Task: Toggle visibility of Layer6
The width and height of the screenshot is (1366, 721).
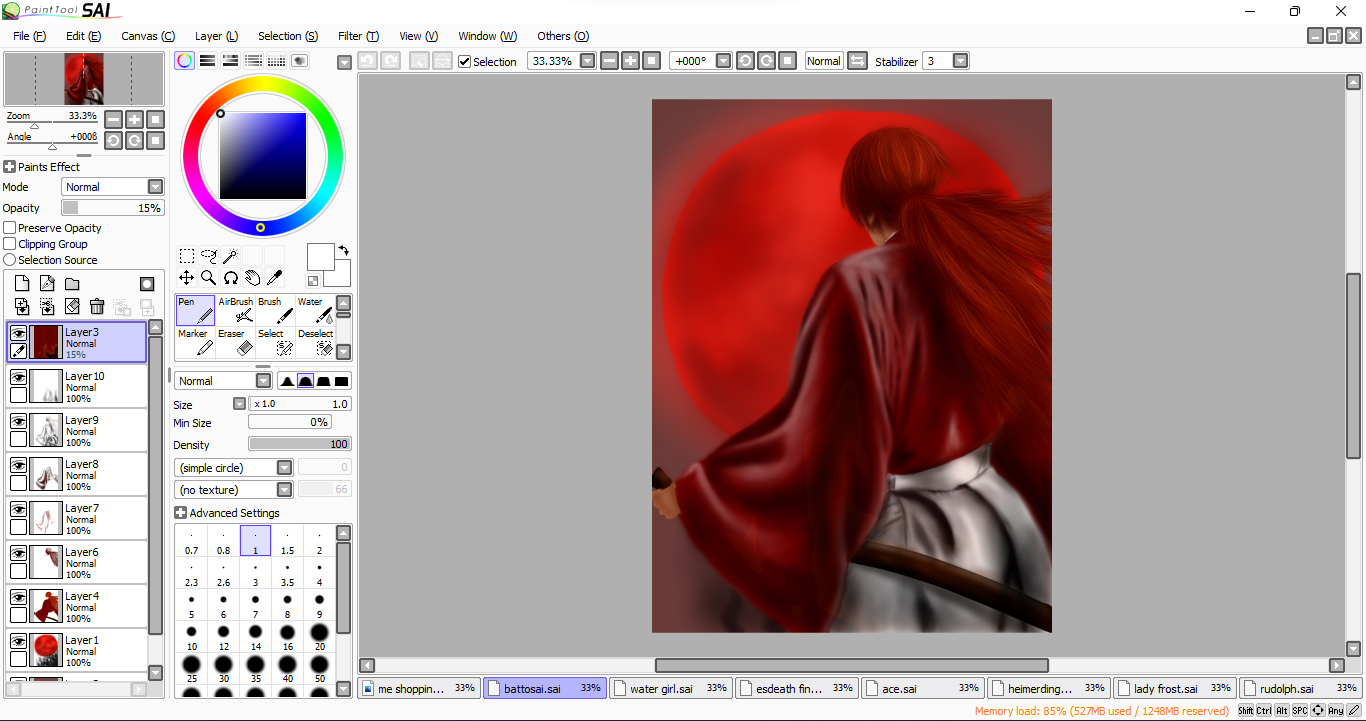Action: (18, 554)
